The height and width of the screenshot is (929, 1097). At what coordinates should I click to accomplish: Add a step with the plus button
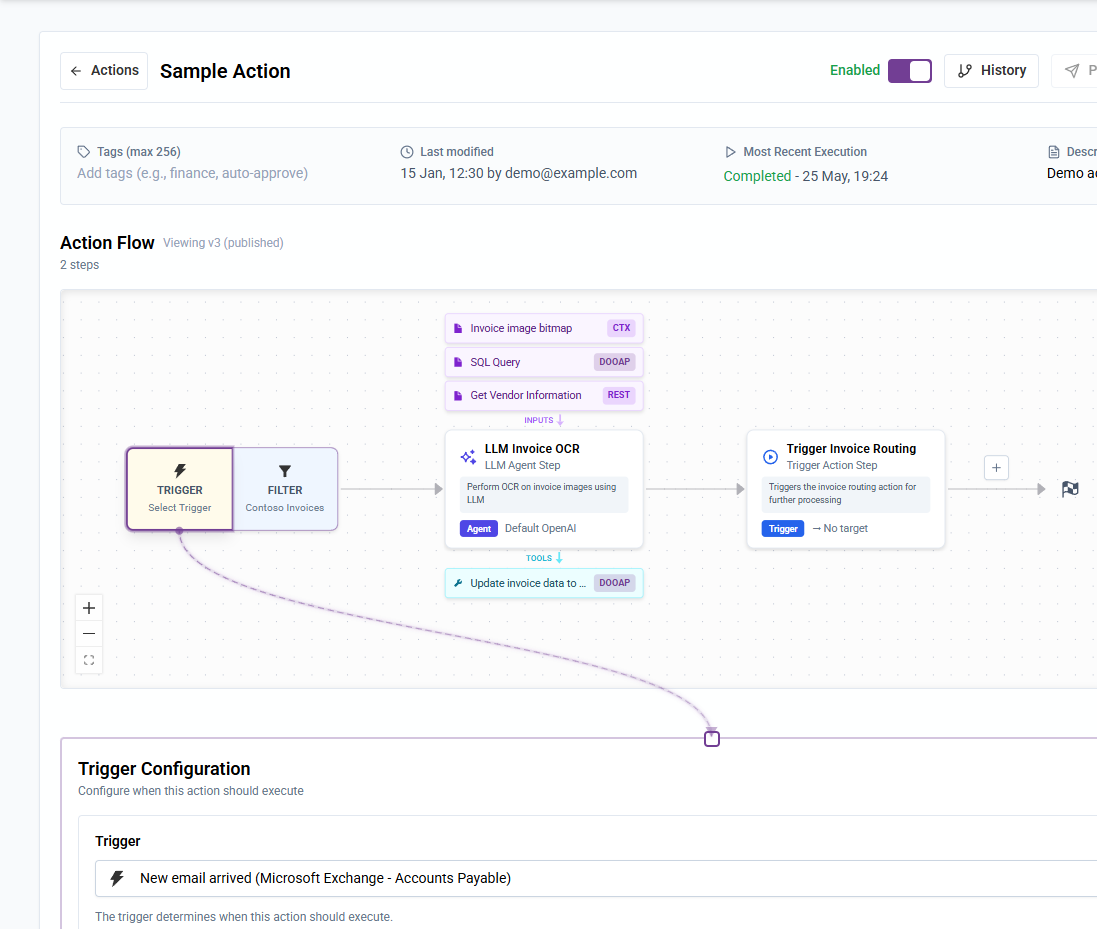click(x=996, y=467)
